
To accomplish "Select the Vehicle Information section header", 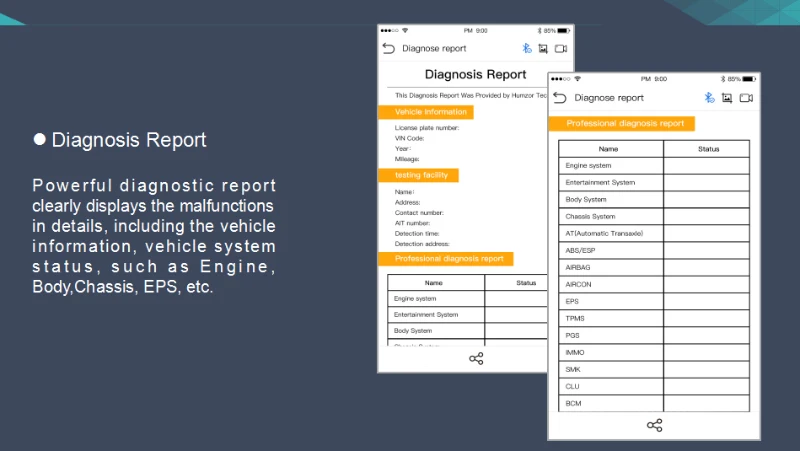I will (426, 112).
